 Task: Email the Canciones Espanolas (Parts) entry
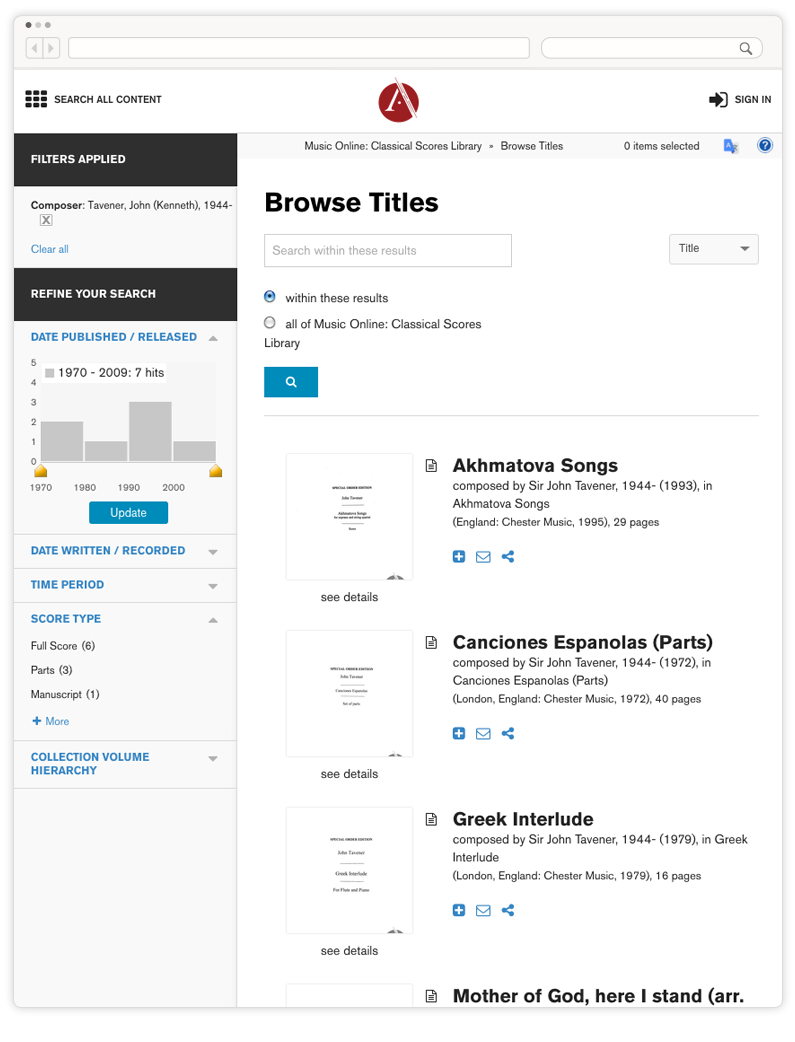483,734
